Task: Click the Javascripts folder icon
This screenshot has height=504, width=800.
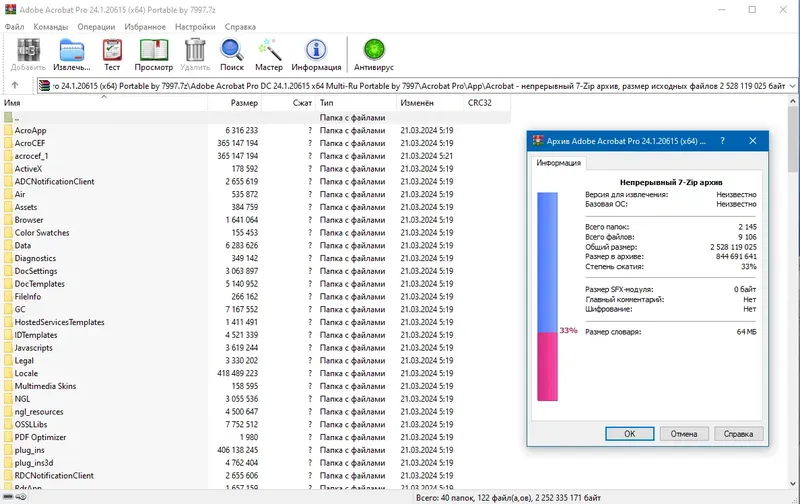Action: click(8, 347)
